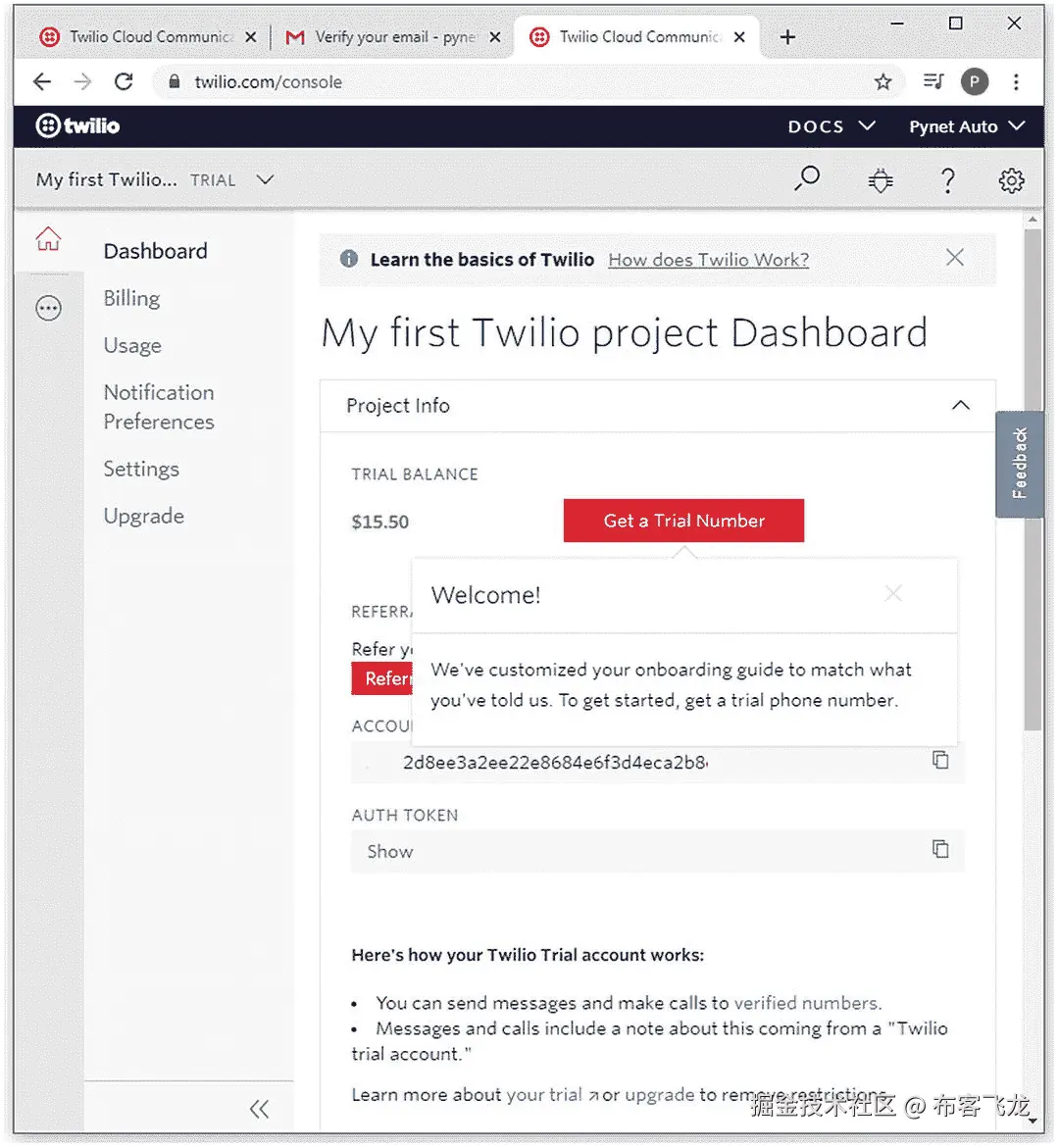
Task: Select Upgrade in sidebar menu
Action: point(143,517)
